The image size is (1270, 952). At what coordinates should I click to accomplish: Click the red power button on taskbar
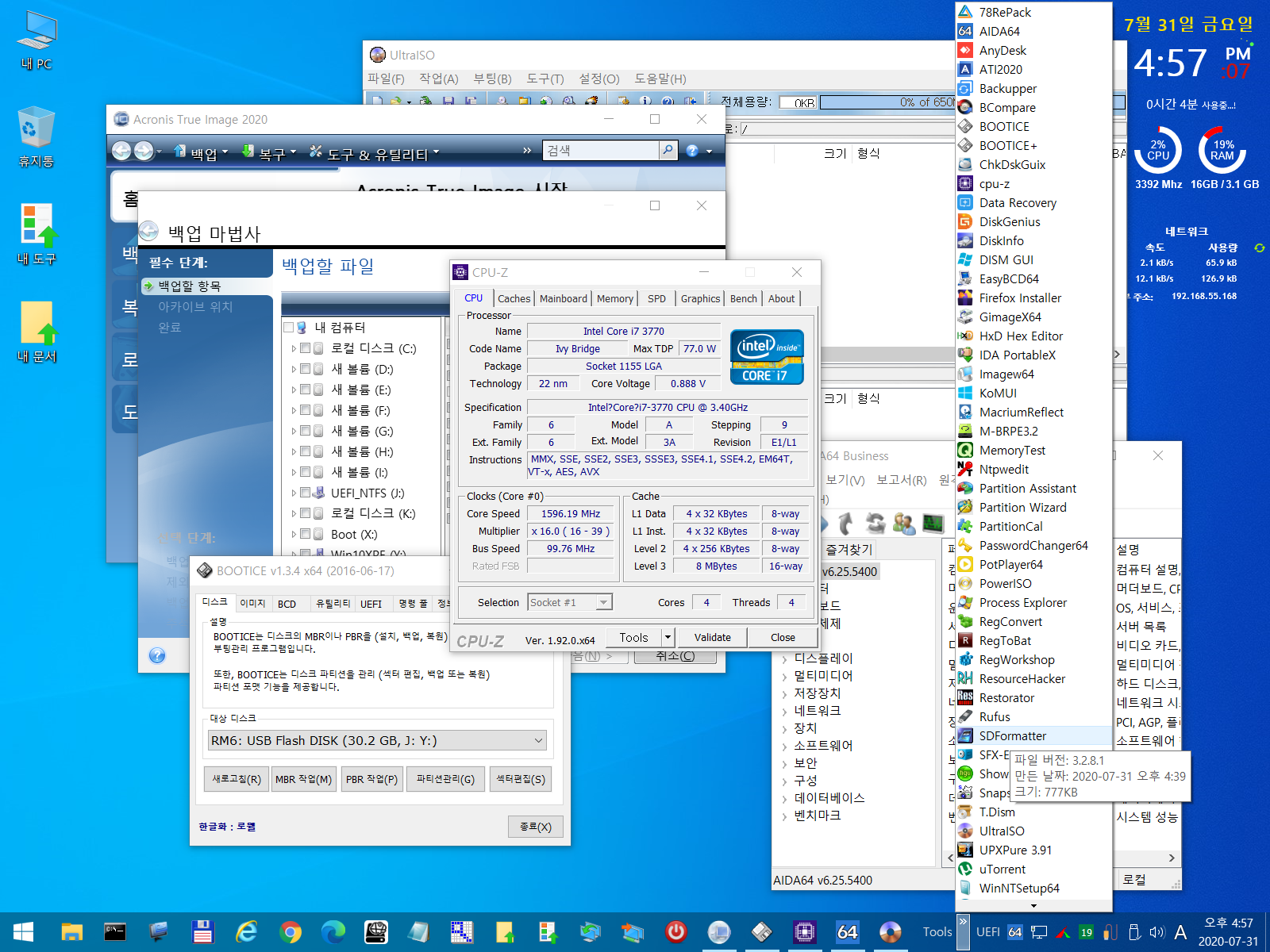675,931
